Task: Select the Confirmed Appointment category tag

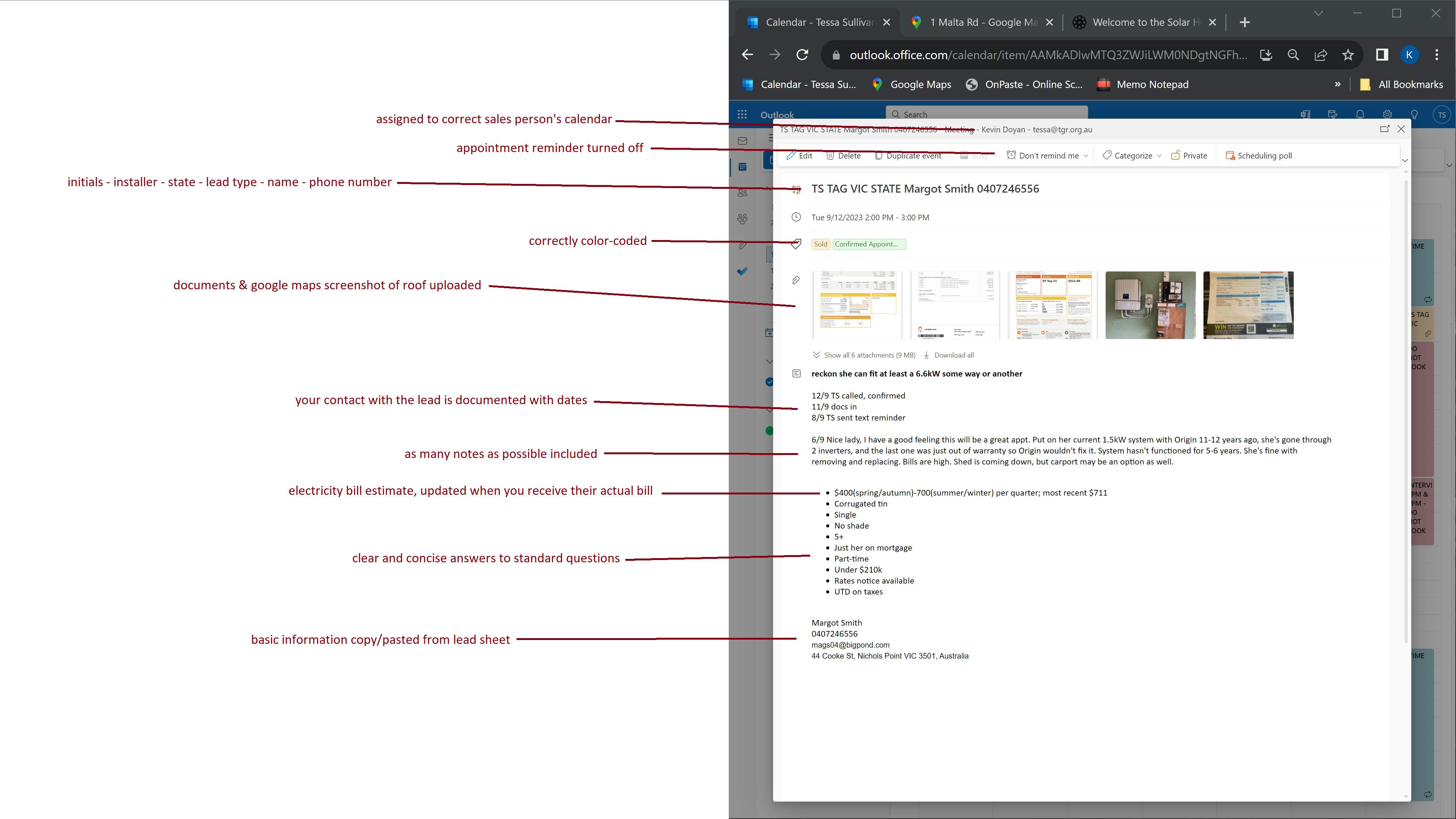Action: pos(869,244)
